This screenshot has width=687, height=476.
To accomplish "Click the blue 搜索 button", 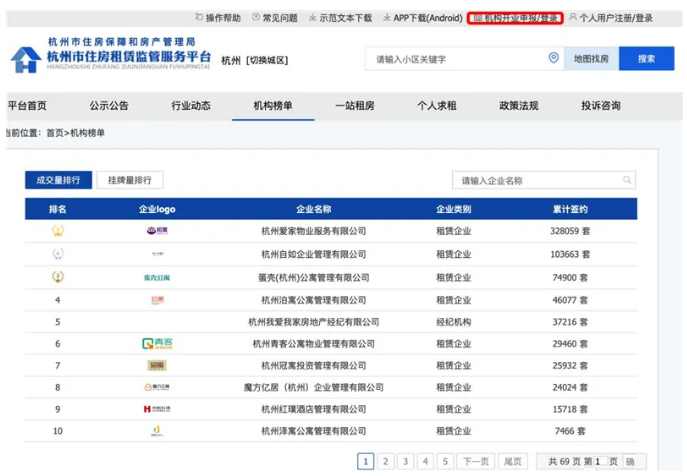I will tap(646, 59).
